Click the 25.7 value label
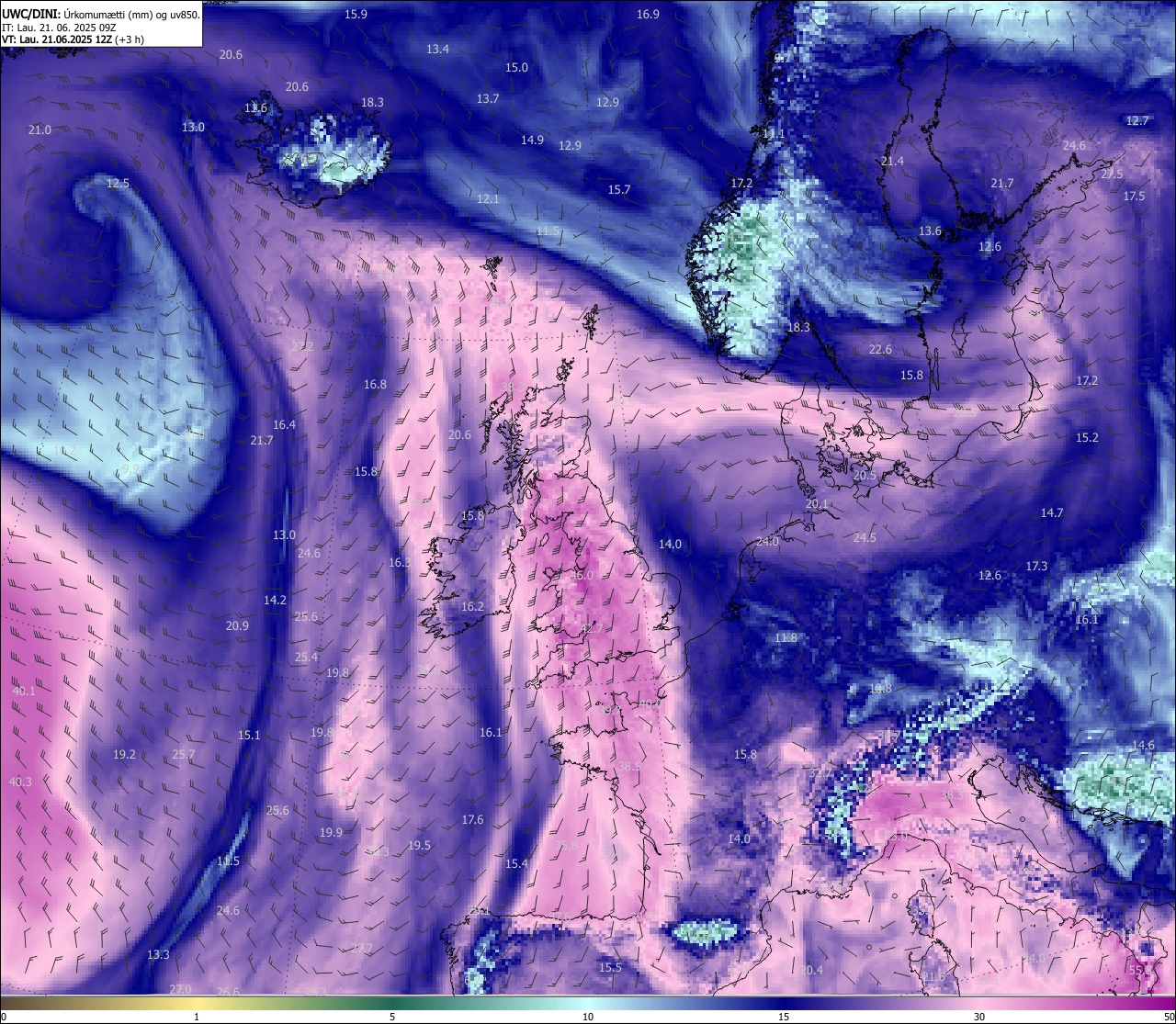Screen dimensions: 1176x1024 point(184,755)
